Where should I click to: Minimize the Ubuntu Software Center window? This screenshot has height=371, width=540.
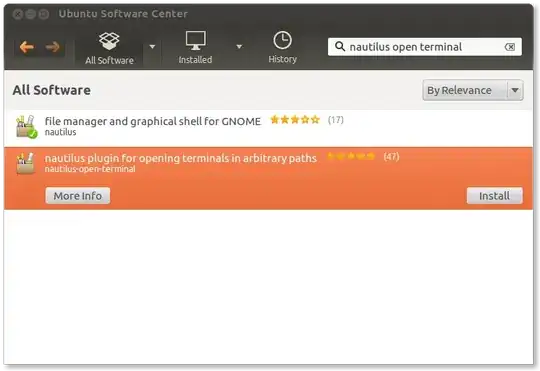click(x=31, y=14)
